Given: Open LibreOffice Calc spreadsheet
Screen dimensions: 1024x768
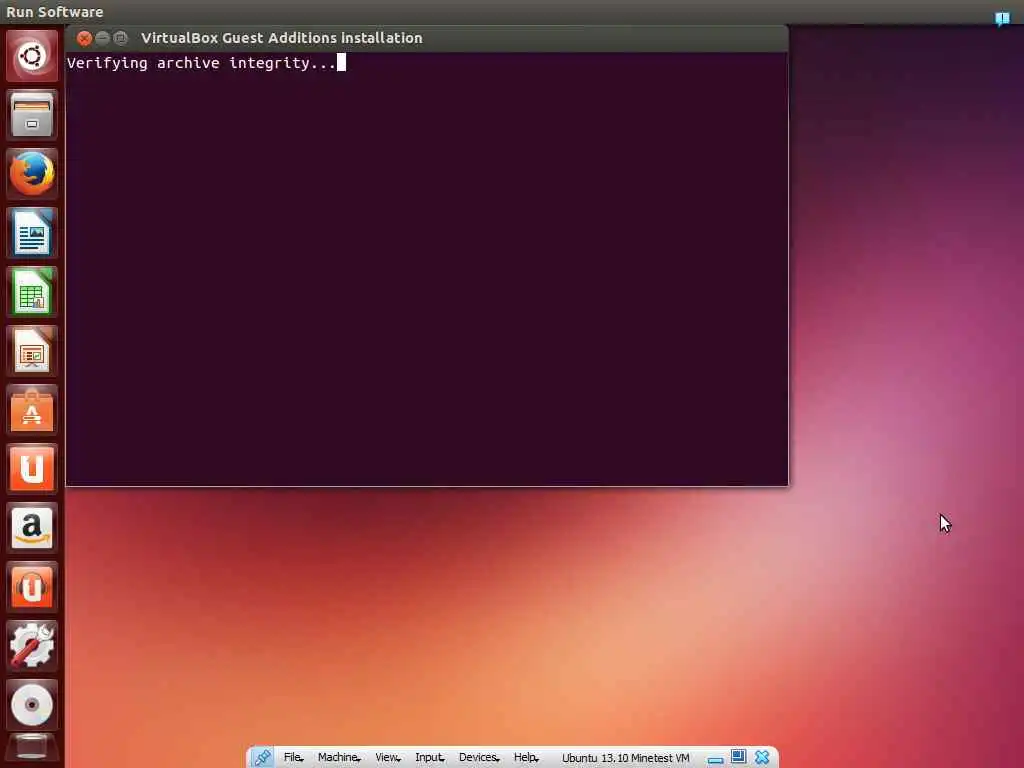Looking at the screenshot, I should coord(32,292).
